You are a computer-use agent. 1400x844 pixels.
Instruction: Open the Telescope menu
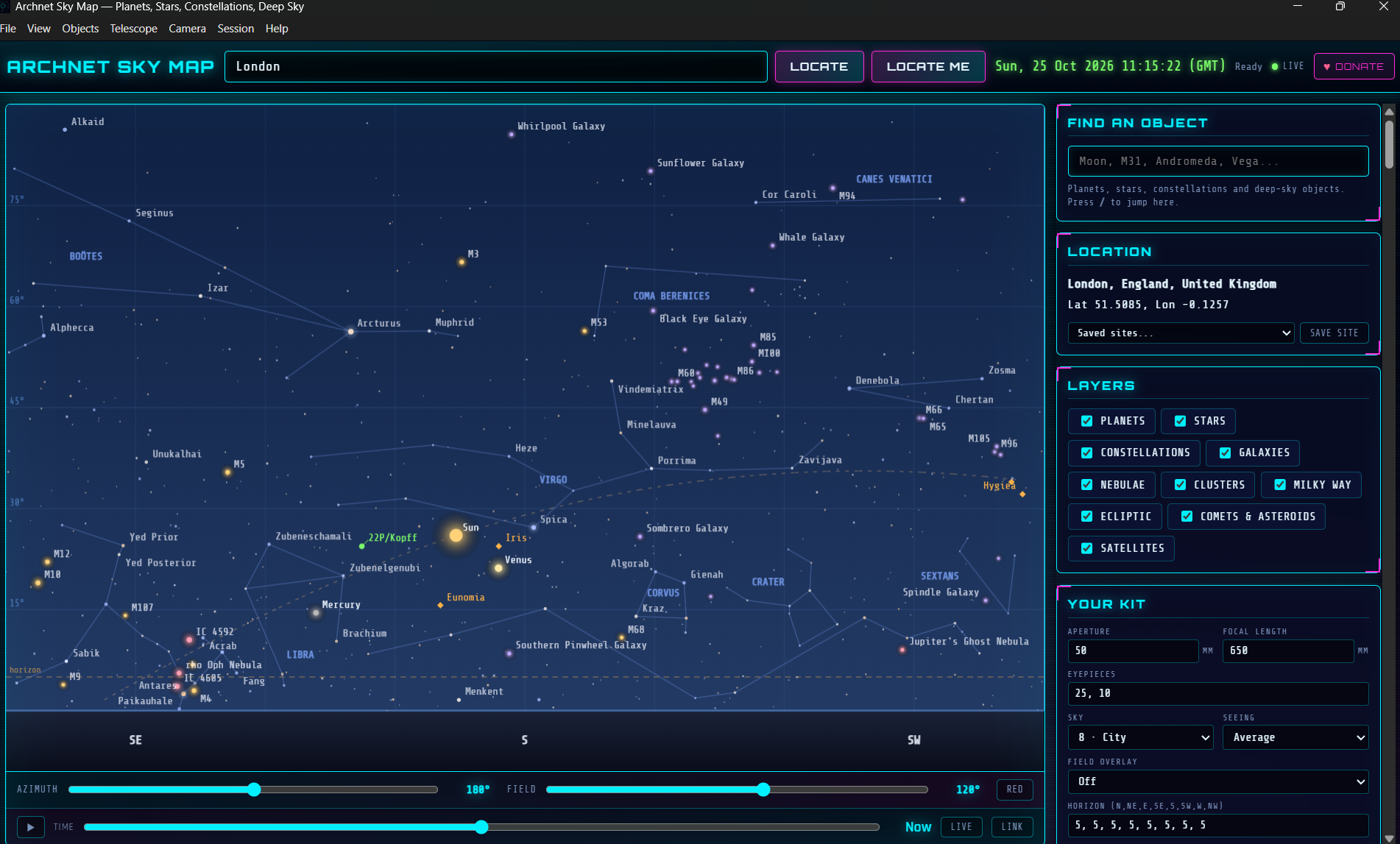(133, 29)
